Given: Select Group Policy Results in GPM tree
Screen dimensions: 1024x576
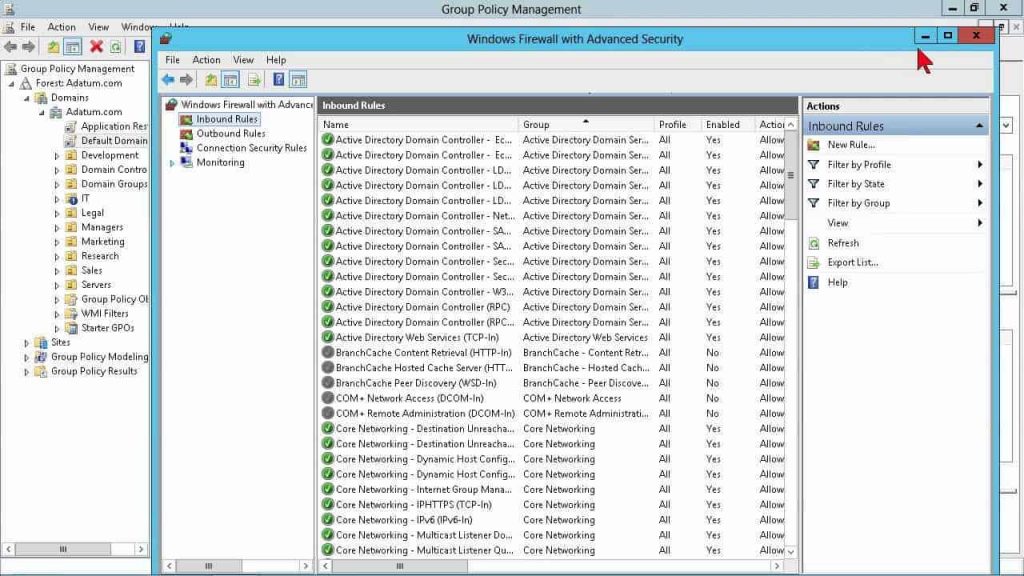Looking at the screenshot, I should [x=94, y=371].
